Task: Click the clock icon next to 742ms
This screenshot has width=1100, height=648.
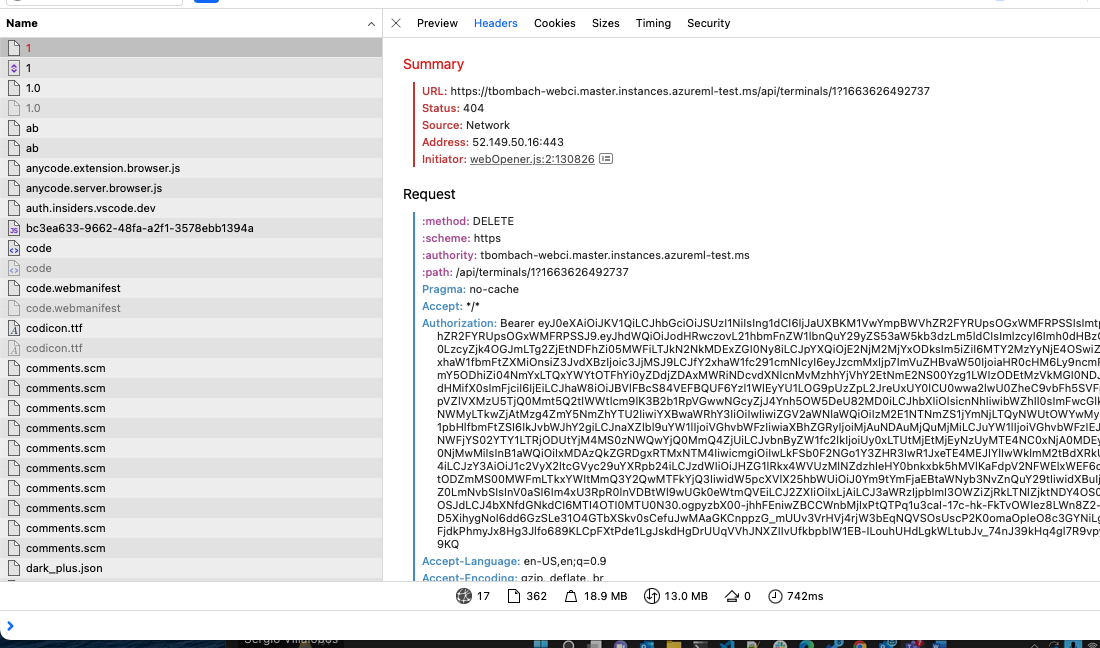Action: pyautogui.click(x=774, y=595)
